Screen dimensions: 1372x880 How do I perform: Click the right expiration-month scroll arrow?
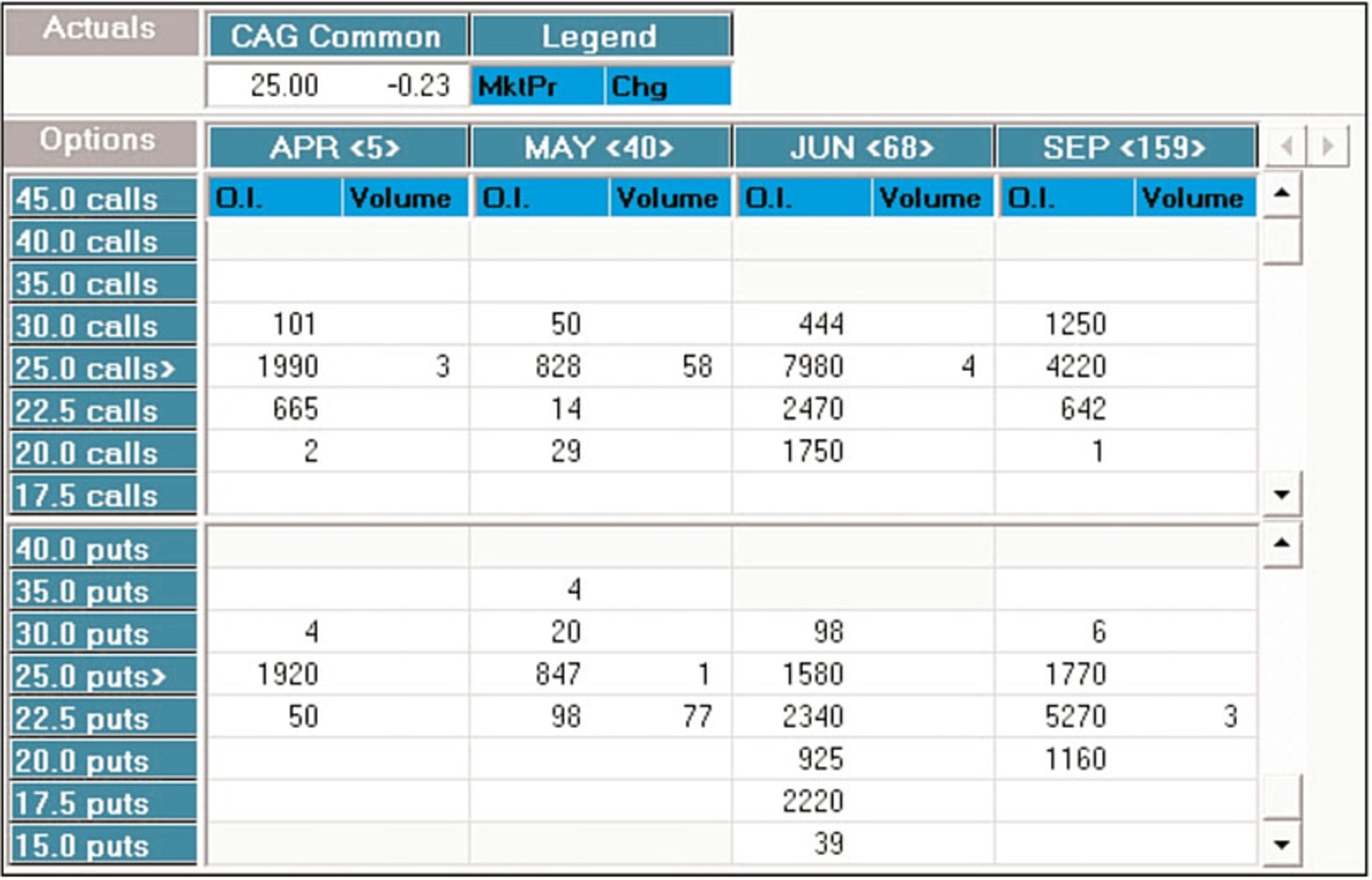[x=1328, y=147]
